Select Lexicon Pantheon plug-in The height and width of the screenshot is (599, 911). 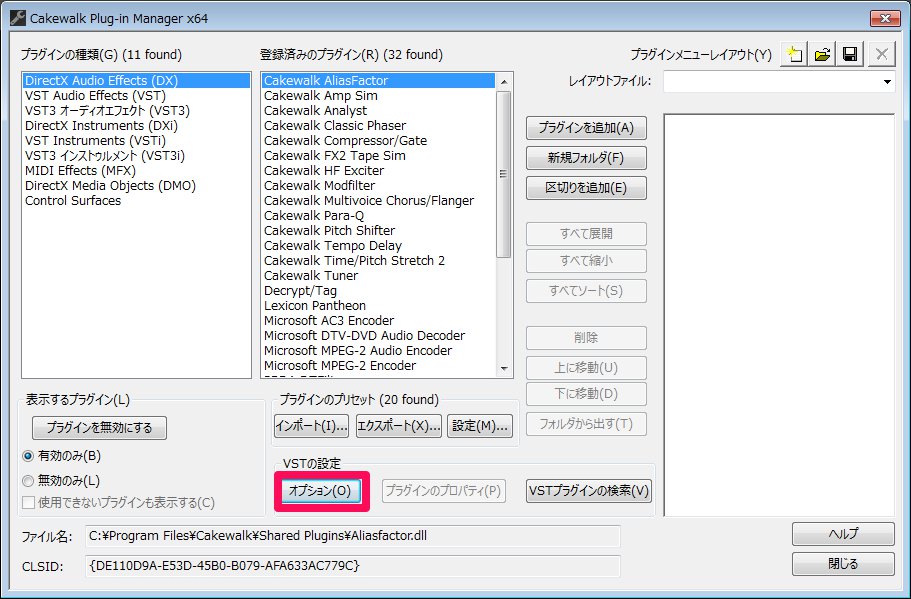point(379,306)
